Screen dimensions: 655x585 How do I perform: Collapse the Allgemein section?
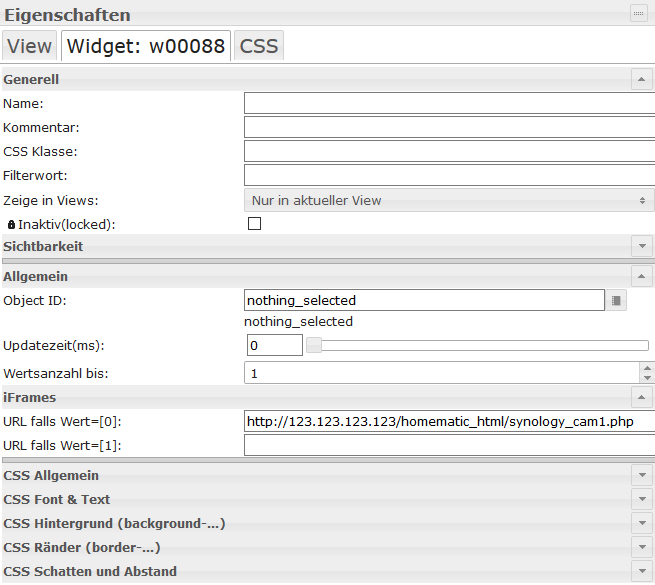pos(642,276)
